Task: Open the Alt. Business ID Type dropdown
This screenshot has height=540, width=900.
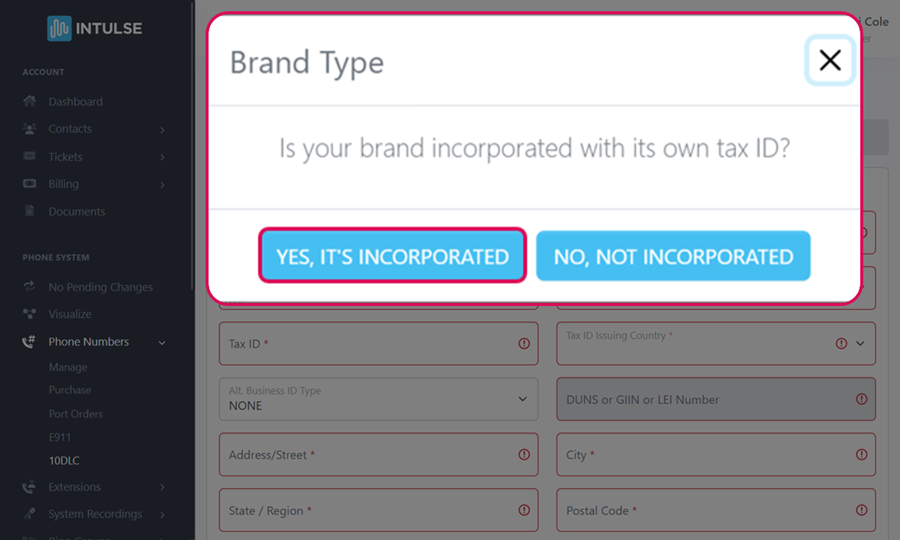Action: tap(521, 399)
